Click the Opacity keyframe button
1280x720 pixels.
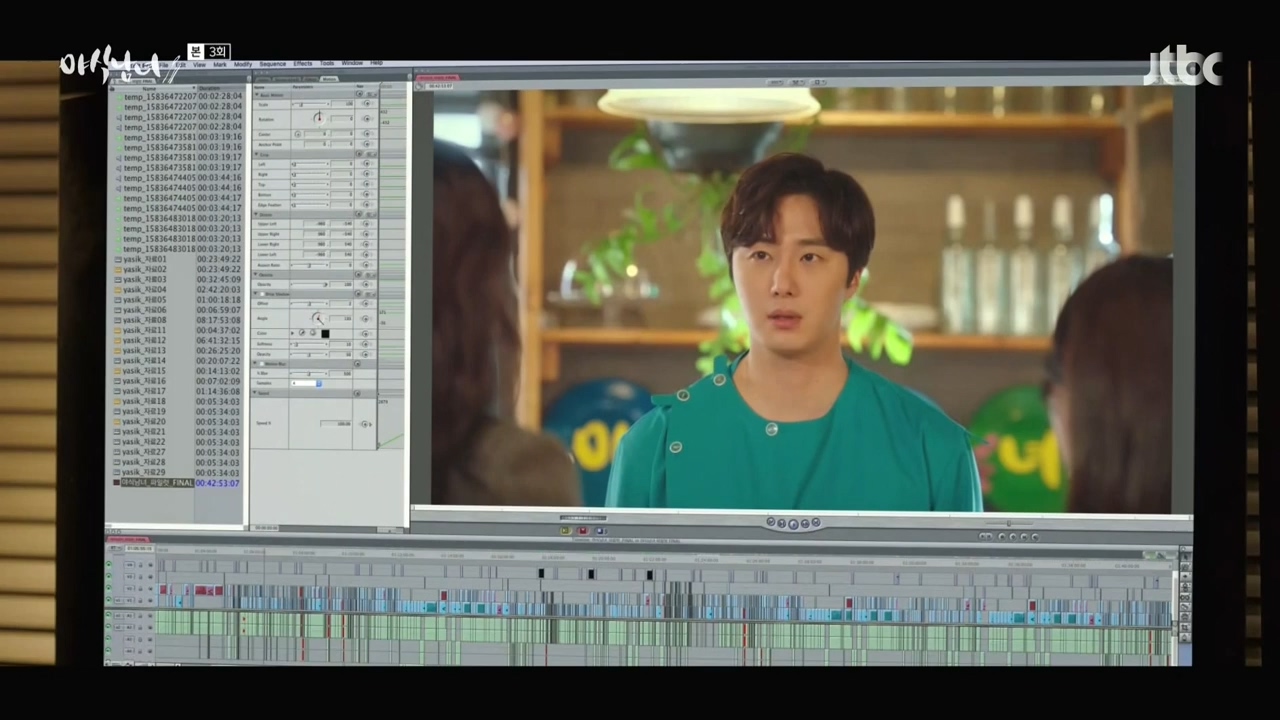click(367, 284)
